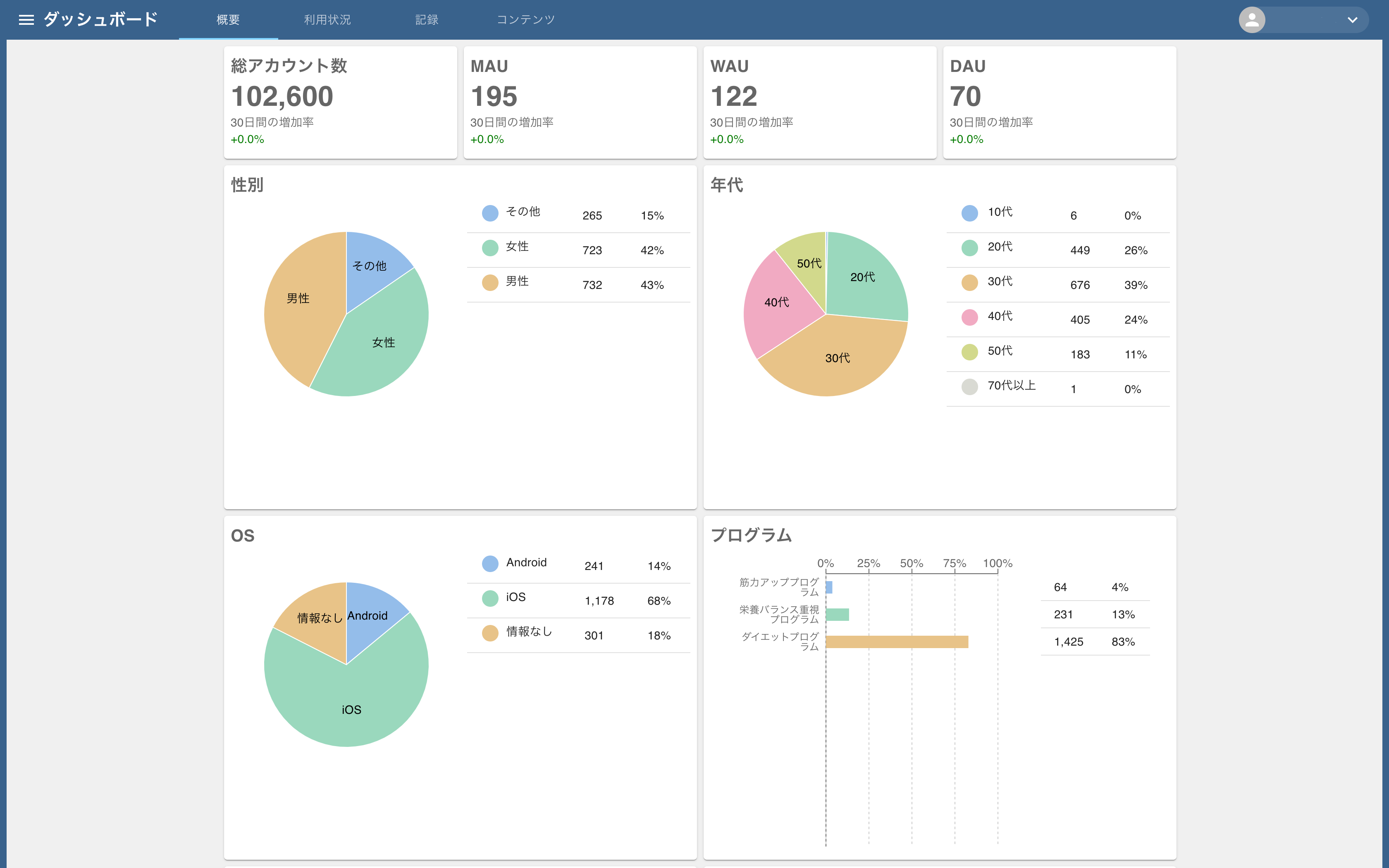Click the blue その他 legend circle
The height and width of the screenshot is (868, 1389).
(489, 214)
